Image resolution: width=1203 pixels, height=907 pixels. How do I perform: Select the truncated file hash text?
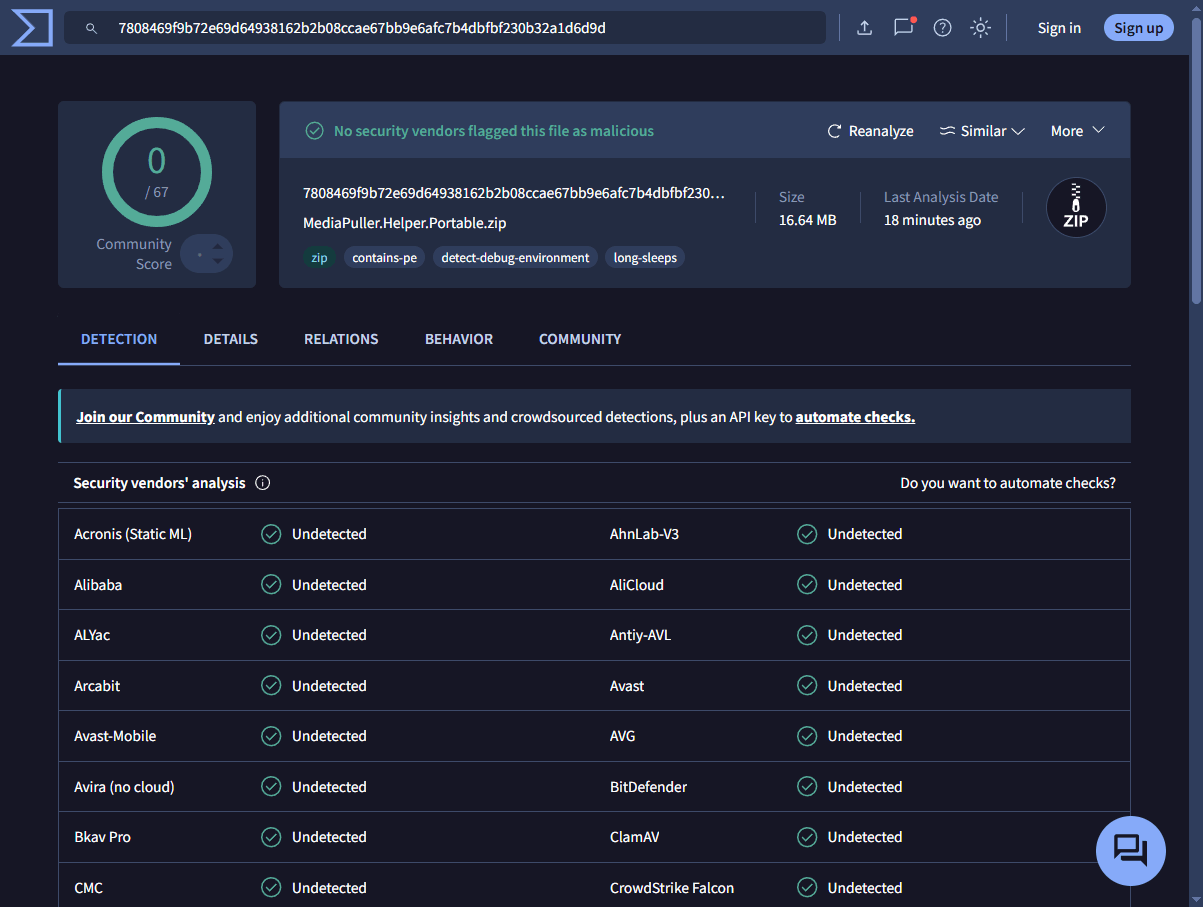coord(514,193)
